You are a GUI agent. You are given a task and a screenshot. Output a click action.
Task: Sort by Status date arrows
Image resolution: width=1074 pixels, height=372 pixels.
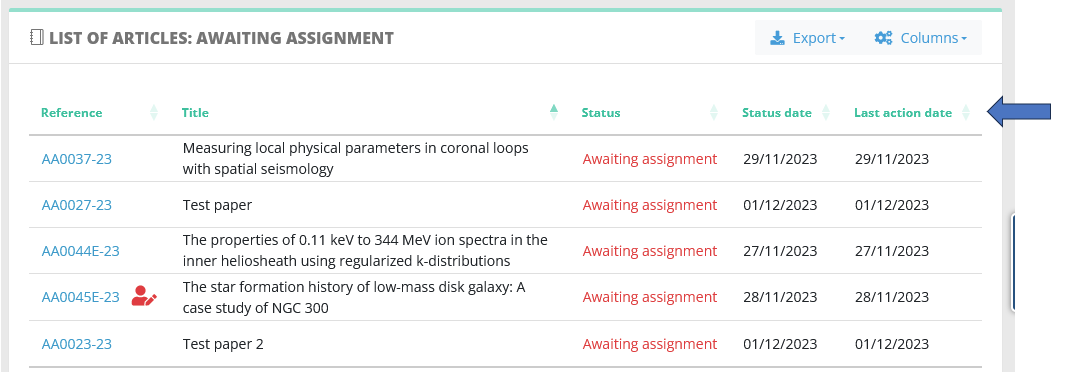[x=826, y=112]
